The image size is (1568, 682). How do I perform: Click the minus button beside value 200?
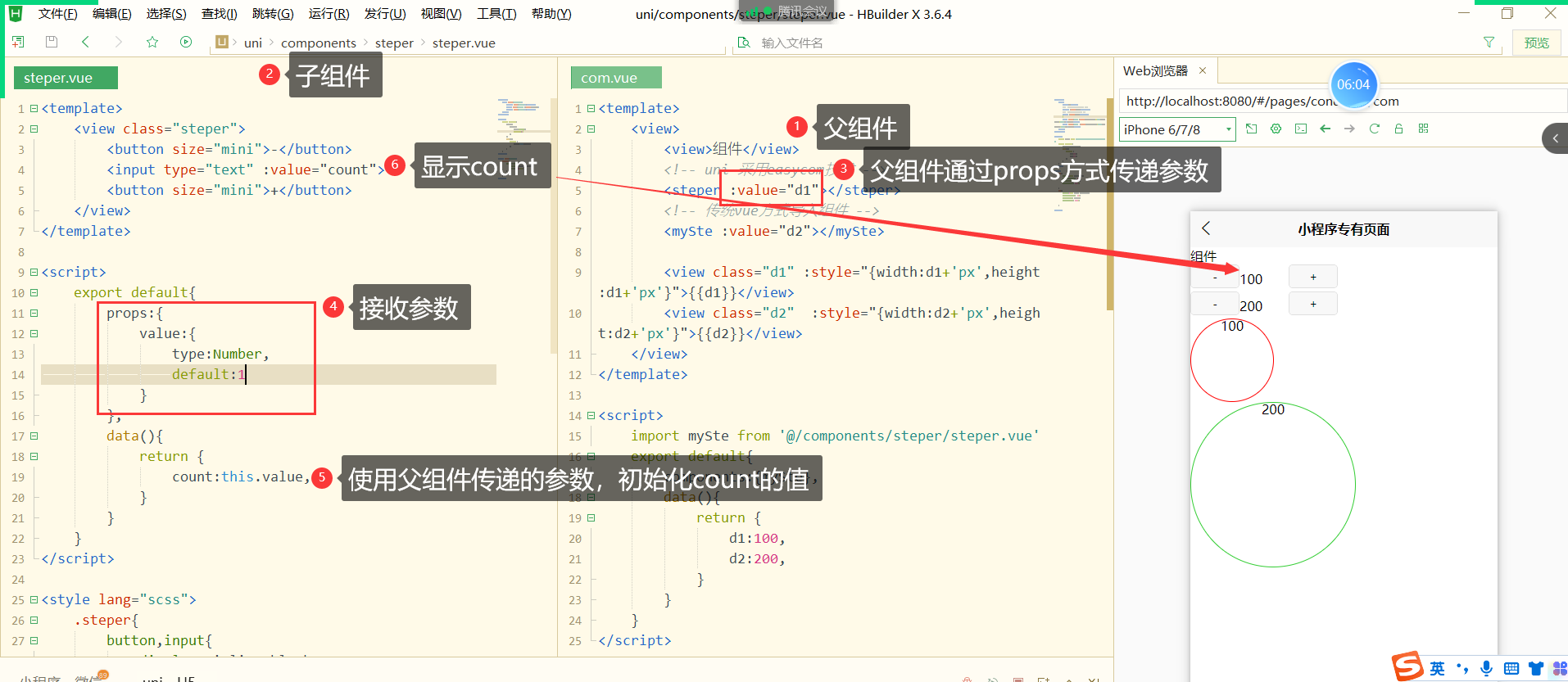pyautogui.click(x=1215, y=304)
